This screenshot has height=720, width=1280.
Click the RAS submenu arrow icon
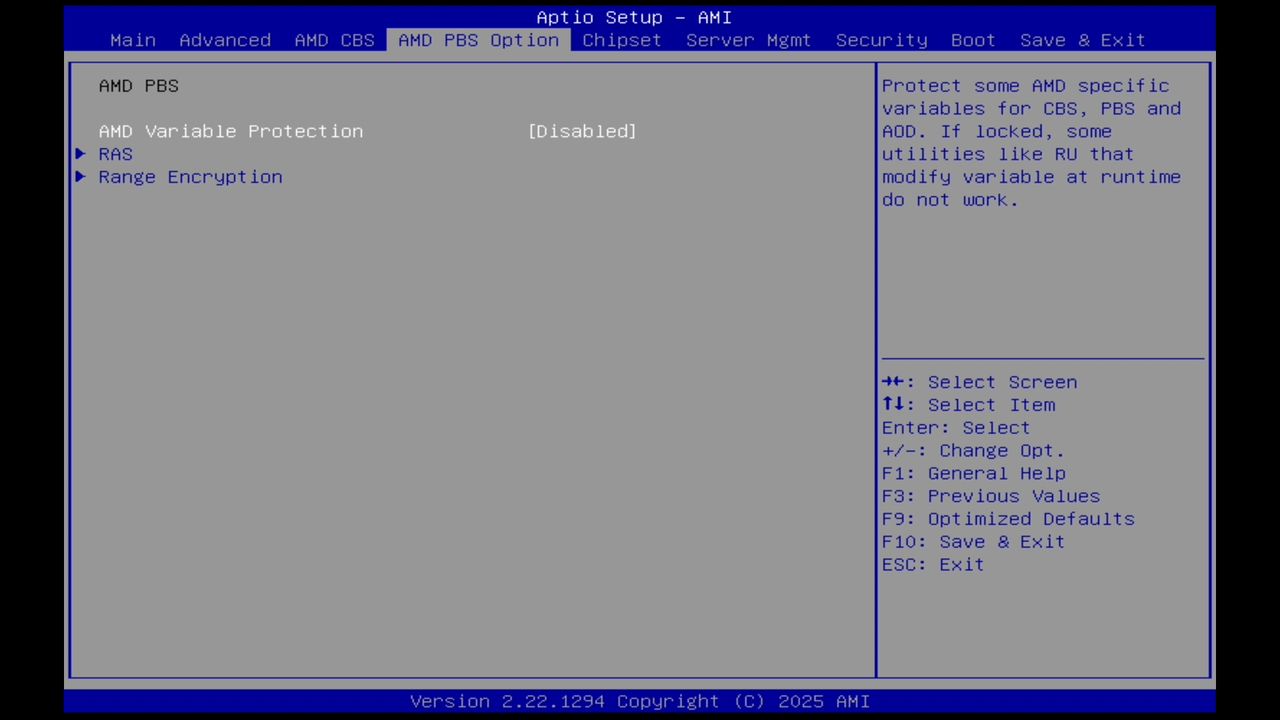coord(80,154)
